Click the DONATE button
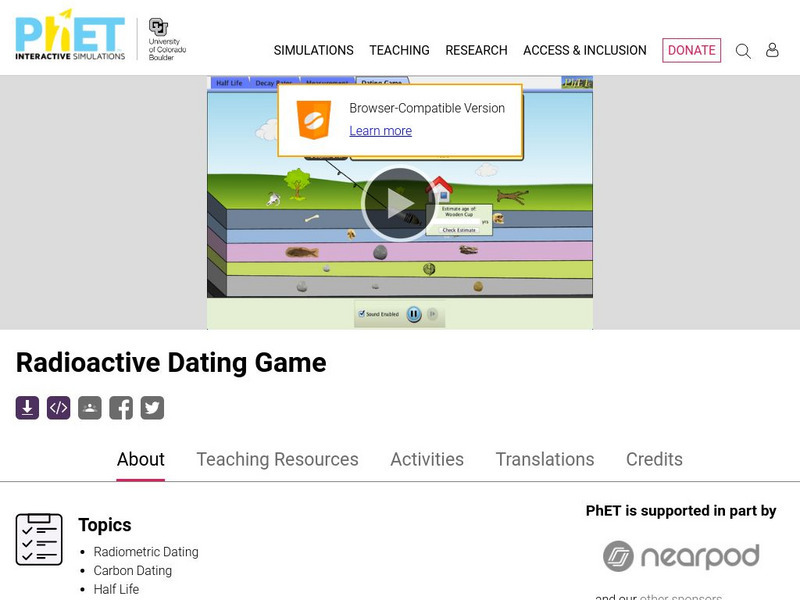Screen dimensions: 800x600 click(691, 49)
